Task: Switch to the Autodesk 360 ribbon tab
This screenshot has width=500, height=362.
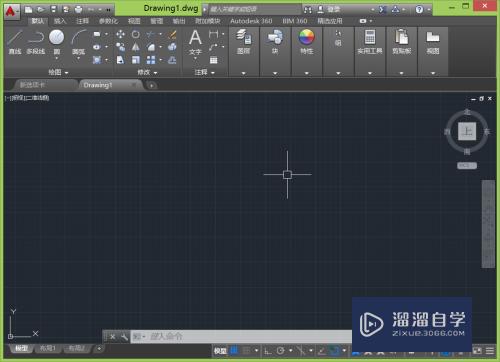Action: [x=251, y=21]
